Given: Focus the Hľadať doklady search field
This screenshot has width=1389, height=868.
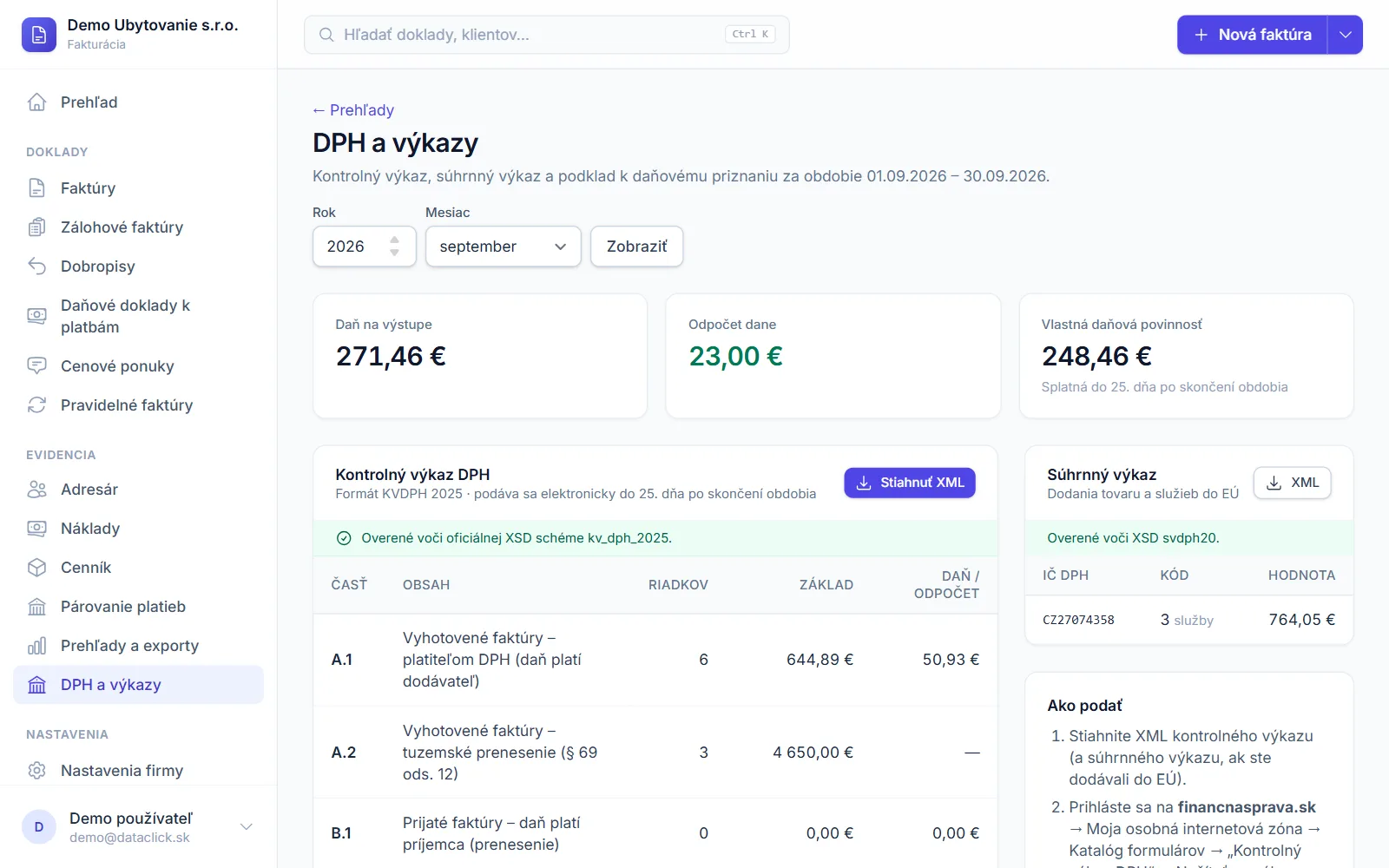Looking at the screenshot, I should click(547, 35).
